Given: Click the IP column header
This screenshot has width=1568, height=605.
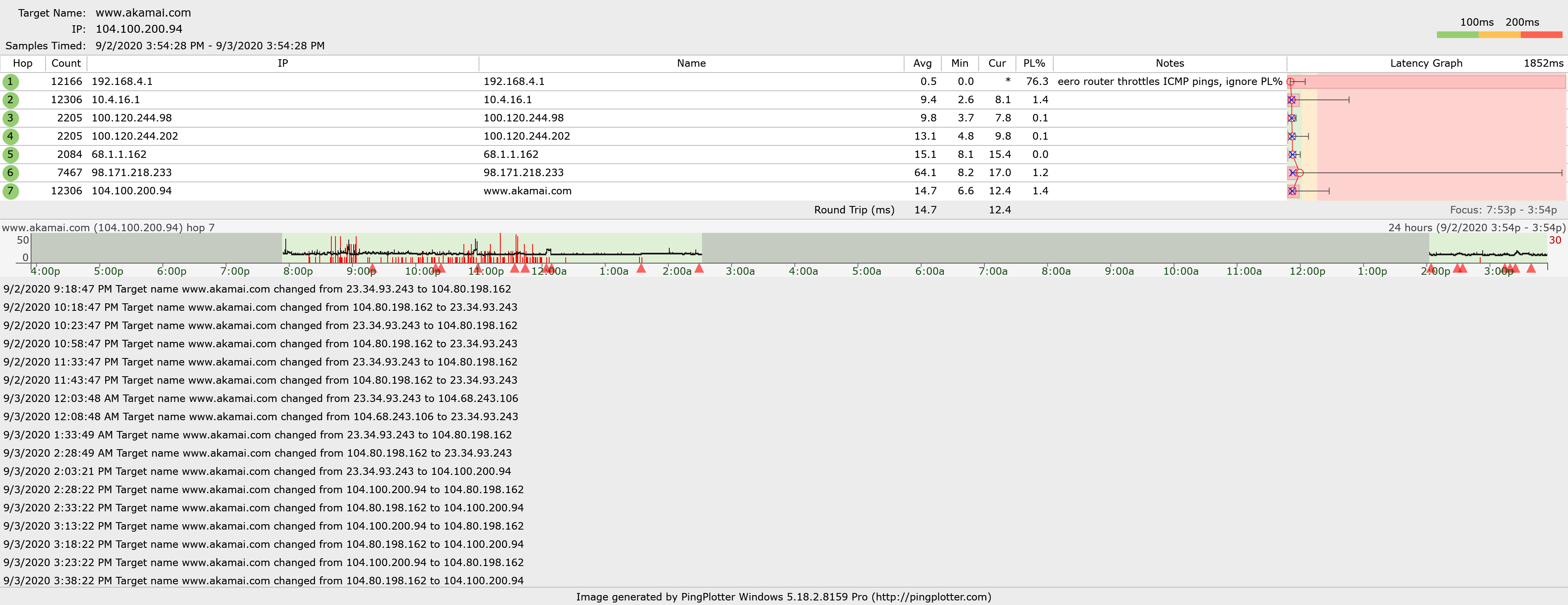Looking at the screenshot, I should [x=283, y=63].
